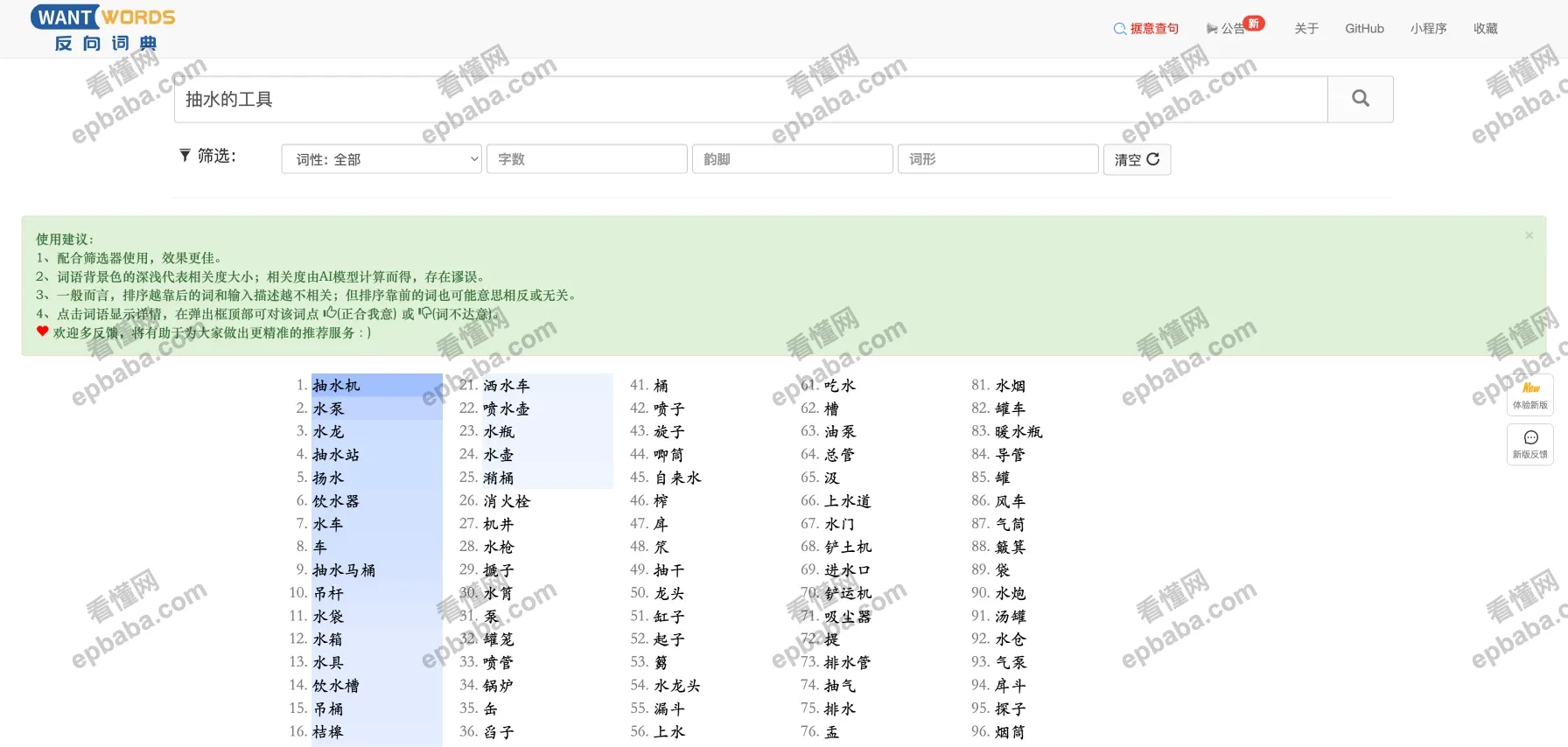Focus the search box containing 抽水的工具
The width and height of the screenshot is (1568, 747).
pos(751,99)
